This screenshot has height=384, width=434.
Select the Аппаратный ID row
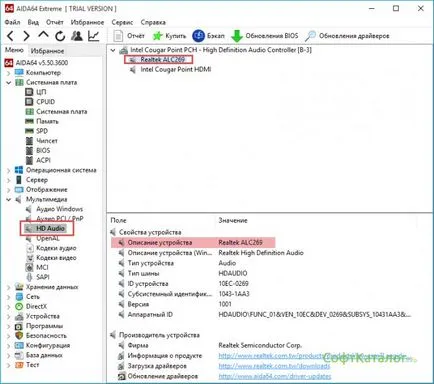pyautogui.click(x=265, y=314)
